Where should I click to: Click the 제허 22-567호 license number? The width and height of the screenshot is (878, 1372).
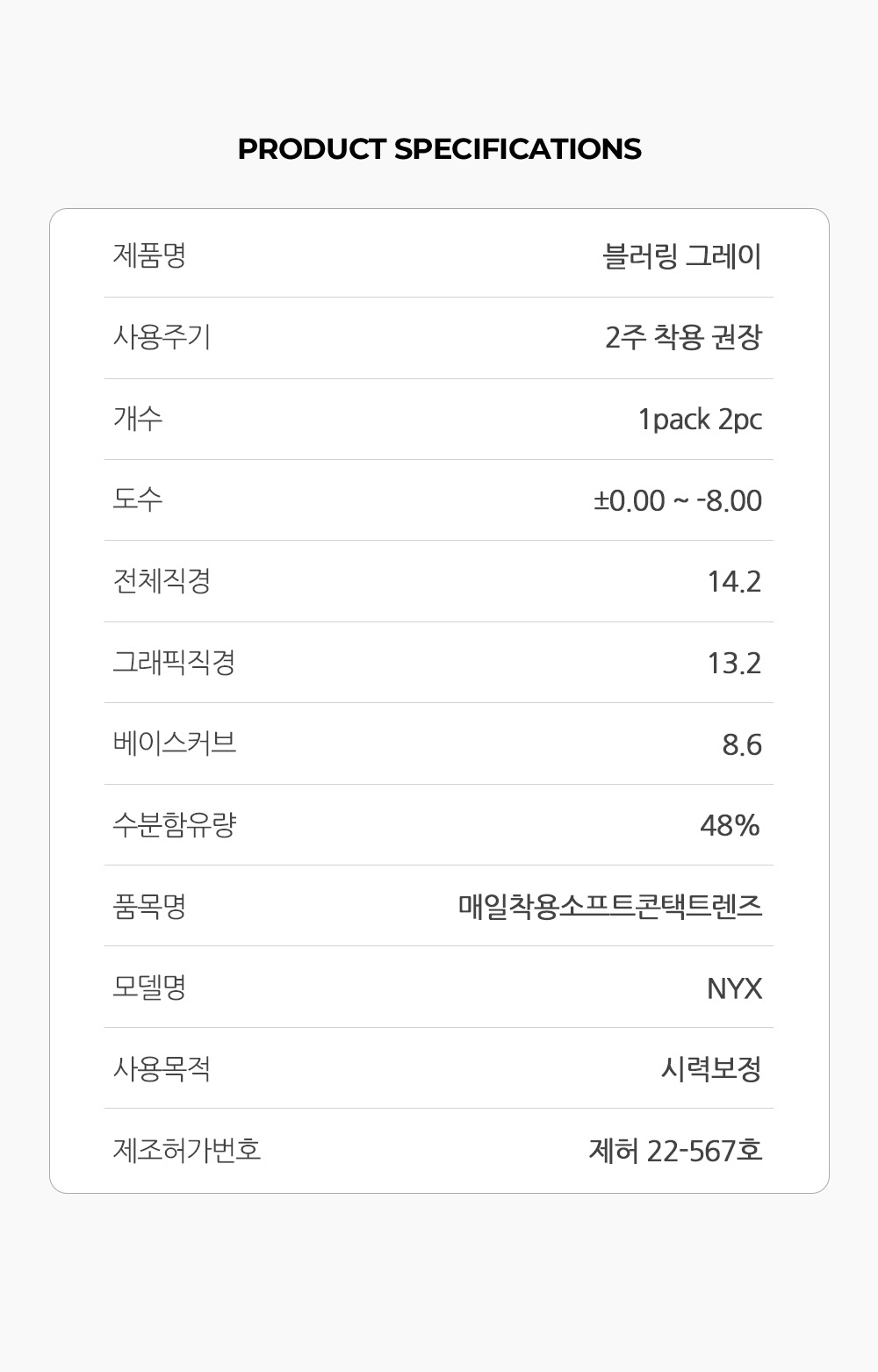pos(675,1150)
